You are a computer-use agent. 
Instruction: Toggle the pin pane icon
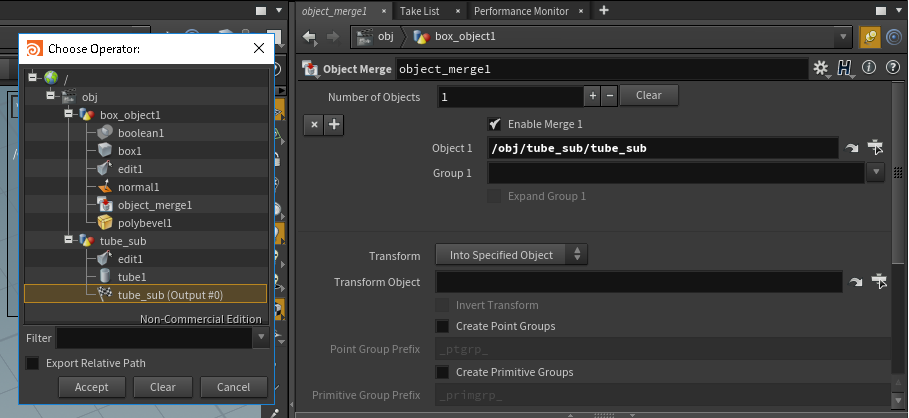coord(868,37)
